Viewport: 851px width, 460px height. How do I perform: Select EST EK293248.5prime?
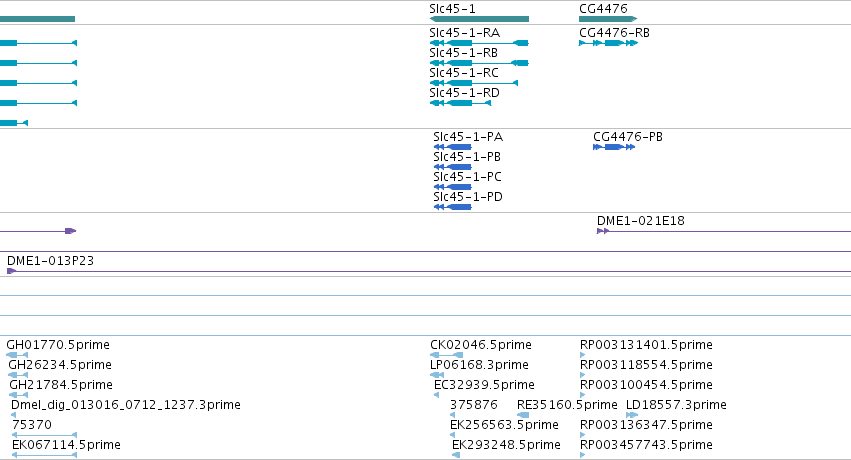(x=456, y=455)
